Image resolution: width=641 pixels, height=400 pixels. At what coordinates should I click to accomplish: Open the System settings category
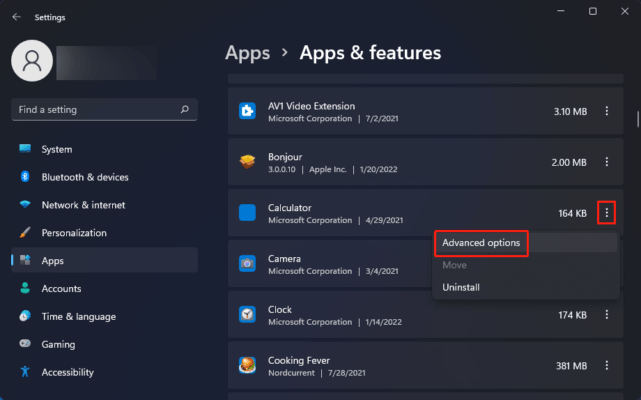[105, 149]
